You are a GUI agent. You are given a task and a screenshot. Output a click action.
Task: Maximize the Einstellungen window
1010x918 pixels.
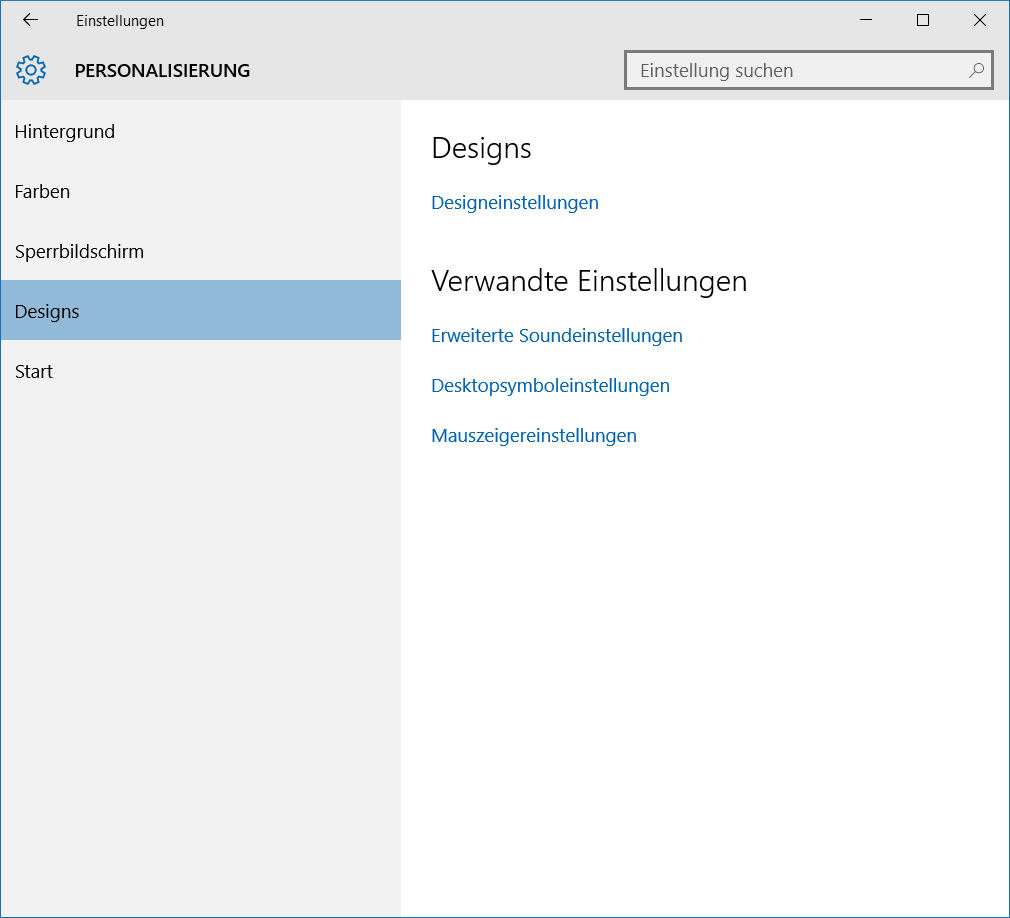point(923,20)
